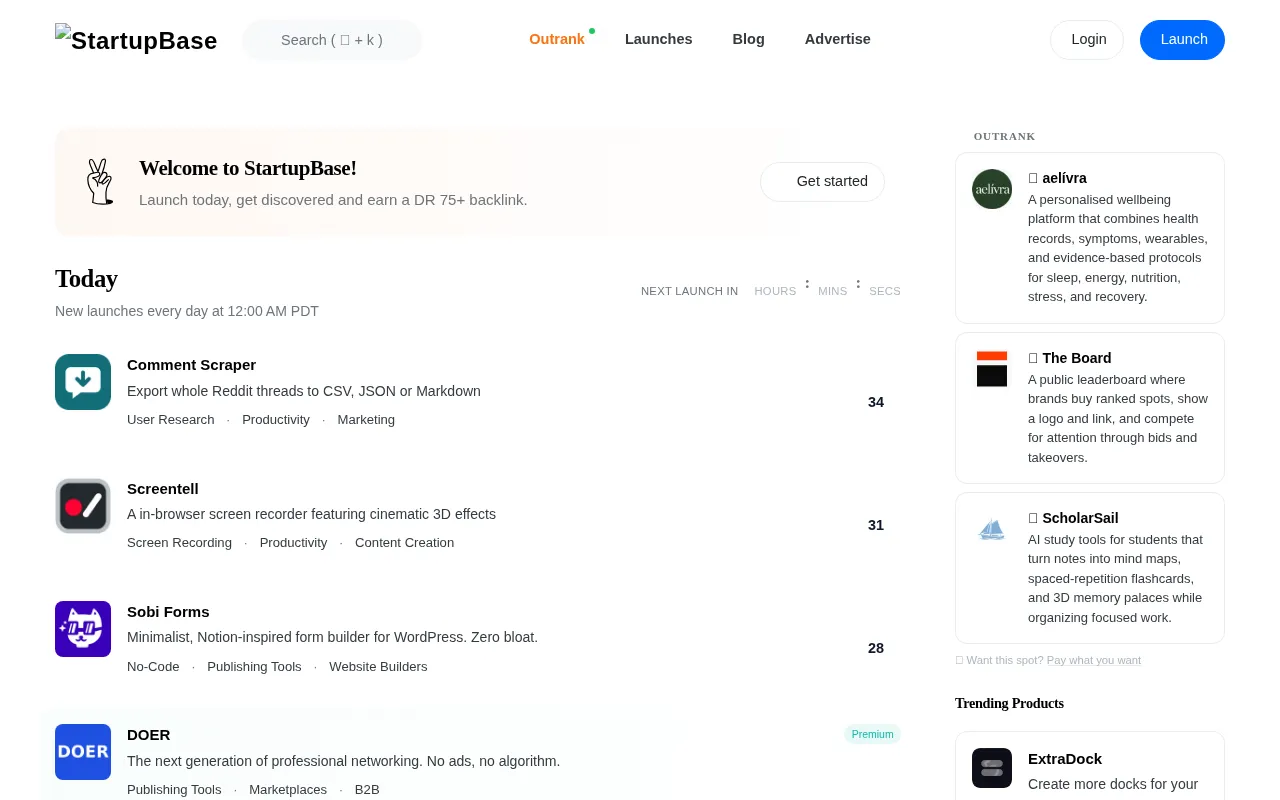Select the Marketing tag under Comment Scraper
This screenshot has width=1280, height=800.
coord(366,420)
